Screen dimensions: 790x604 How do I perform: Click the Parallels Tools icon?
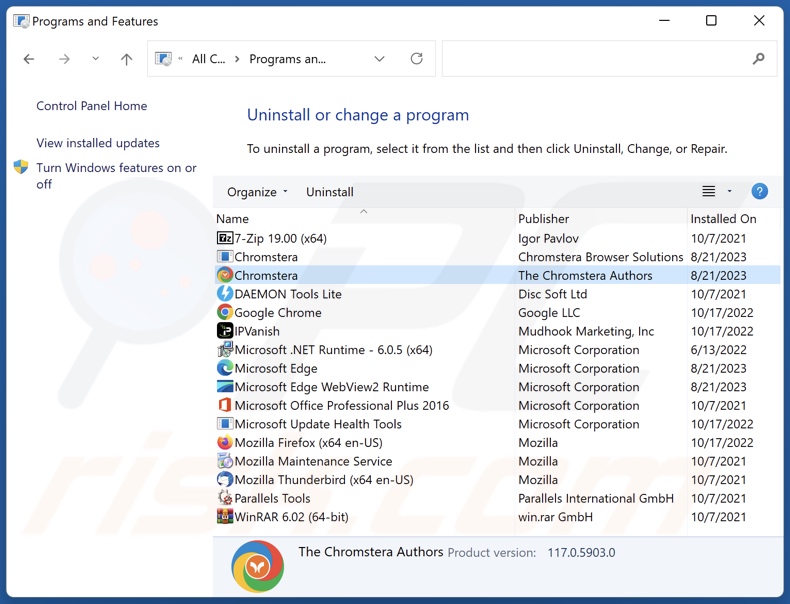[225, 498]
